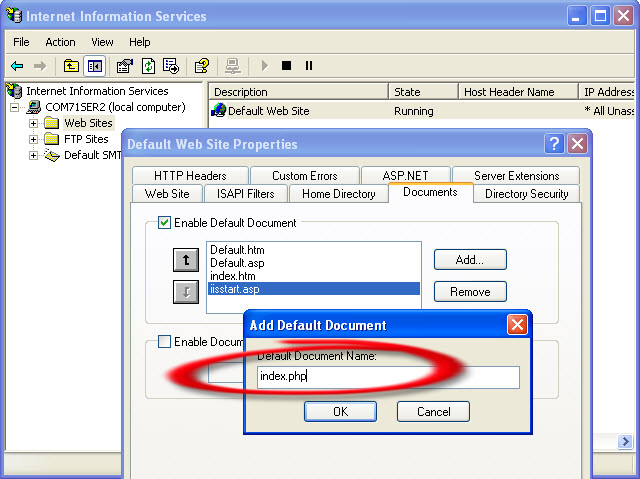Click the properties dialog Help question button
Viewport: 640px width, 479px height.
(x=554, y=144)
